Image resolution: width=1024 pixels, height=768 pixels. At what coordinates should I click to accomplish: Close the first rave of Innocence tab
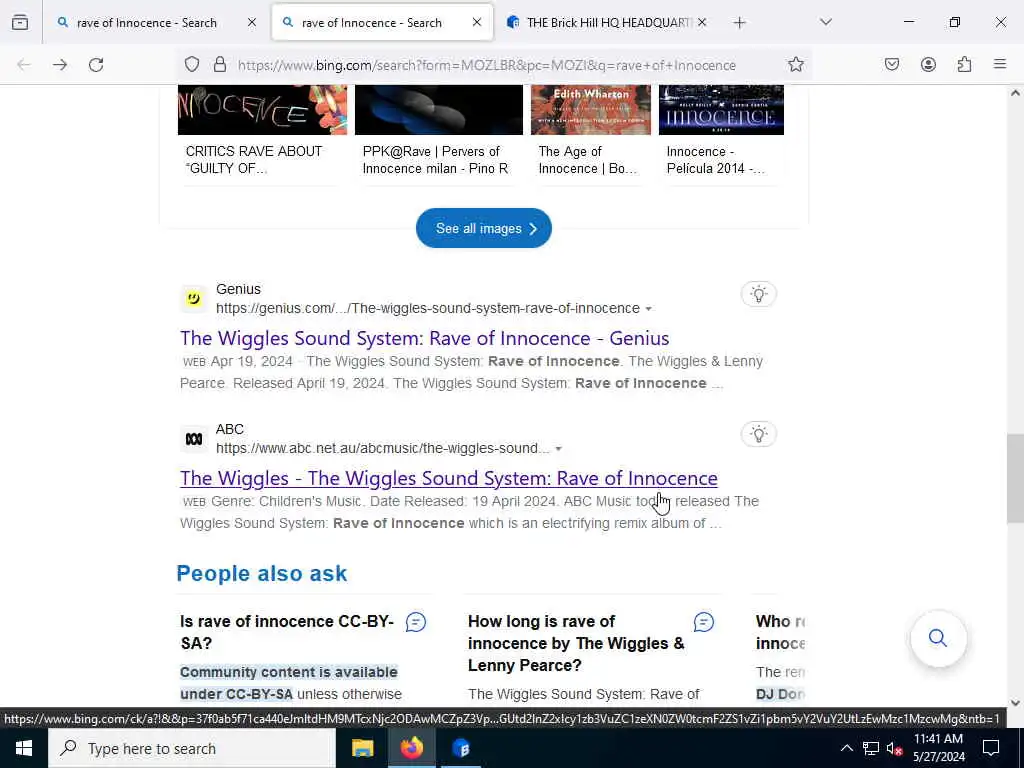(252, 23)
